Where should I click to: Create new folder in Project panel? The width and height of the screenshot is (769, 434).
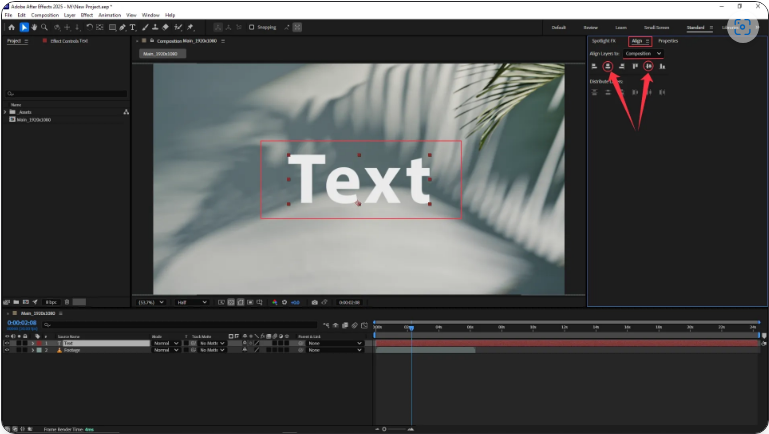(16, 302)
